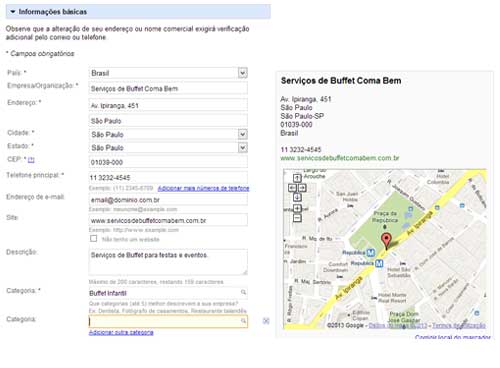This screenshot has width=500, height=368.
Task: Zoom in on the map
Action: (297, 209)
